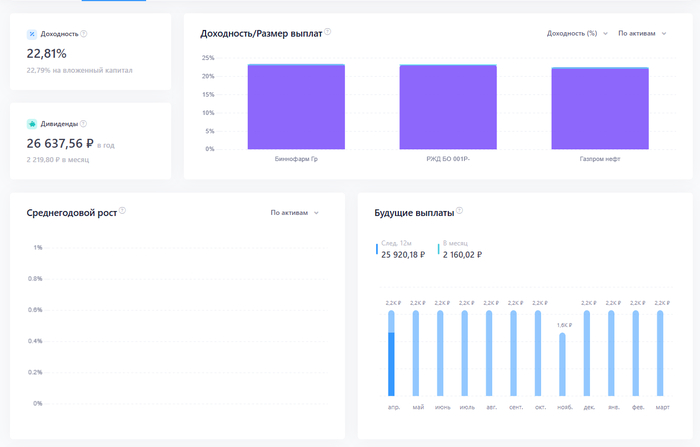Image resolution: width=700 pixels, height=447 pixels.
Task: Select the нояб. payout bar
Action: 562,364
